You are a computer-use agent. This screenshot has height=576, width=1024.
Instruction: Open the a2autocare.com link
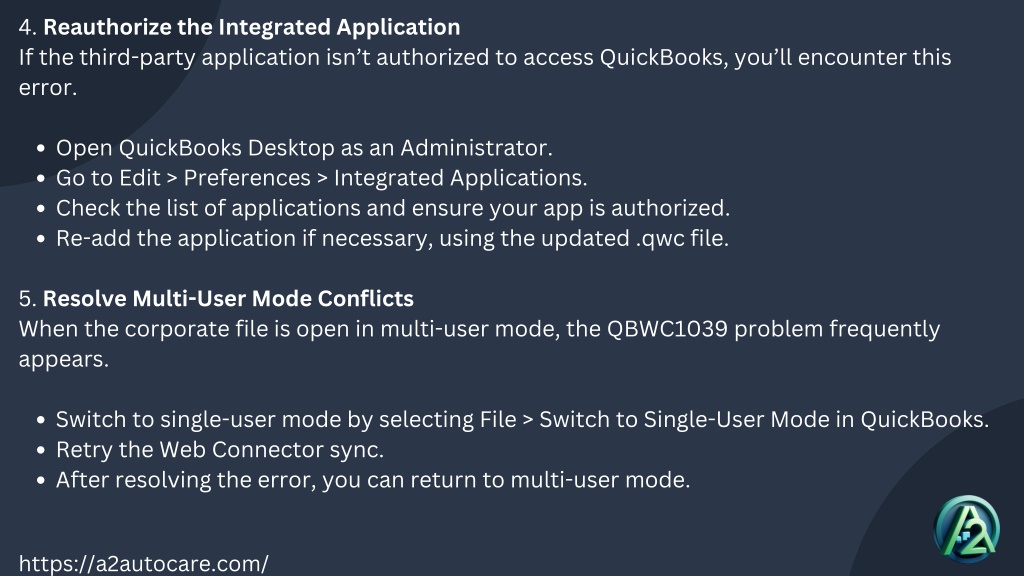(143, 564)
